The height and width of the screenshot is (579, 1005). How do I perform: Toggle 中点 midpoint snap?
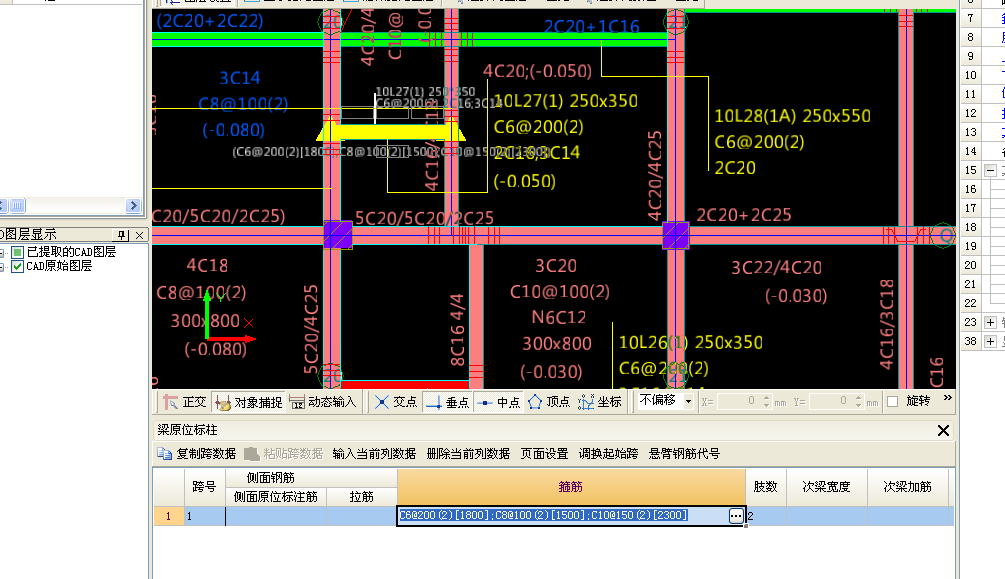(x=499, y=402)
